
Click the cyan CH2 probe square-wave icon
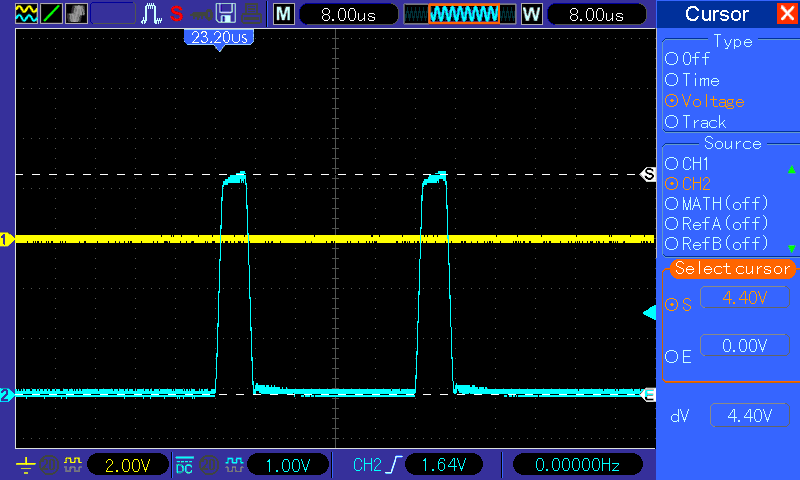(234, 464)
